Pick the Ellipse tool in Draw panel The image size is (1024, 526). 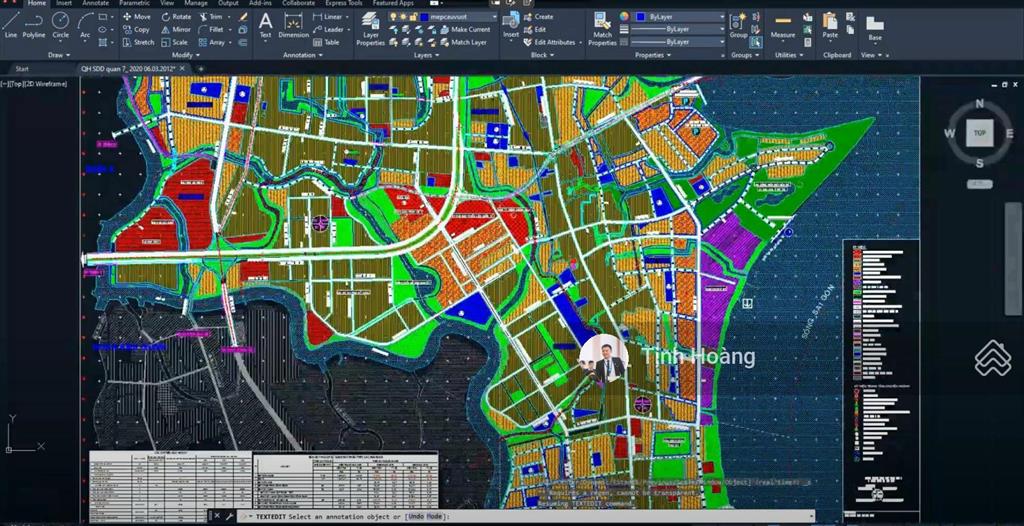tap(103, 29)
